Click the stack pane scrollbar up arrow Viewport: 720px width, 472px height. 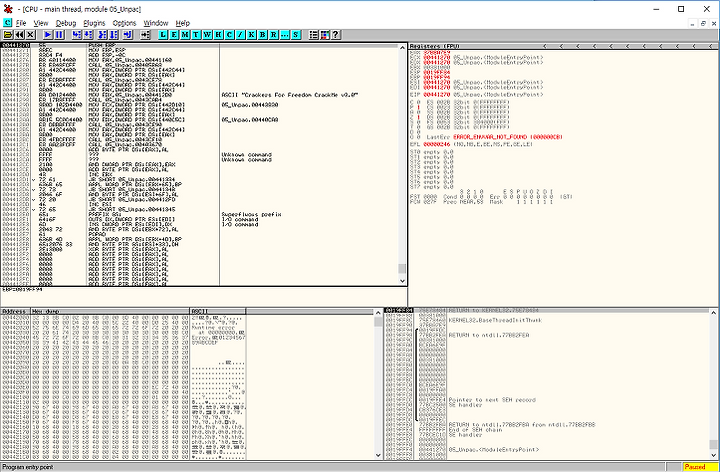(x=713, y=312)
